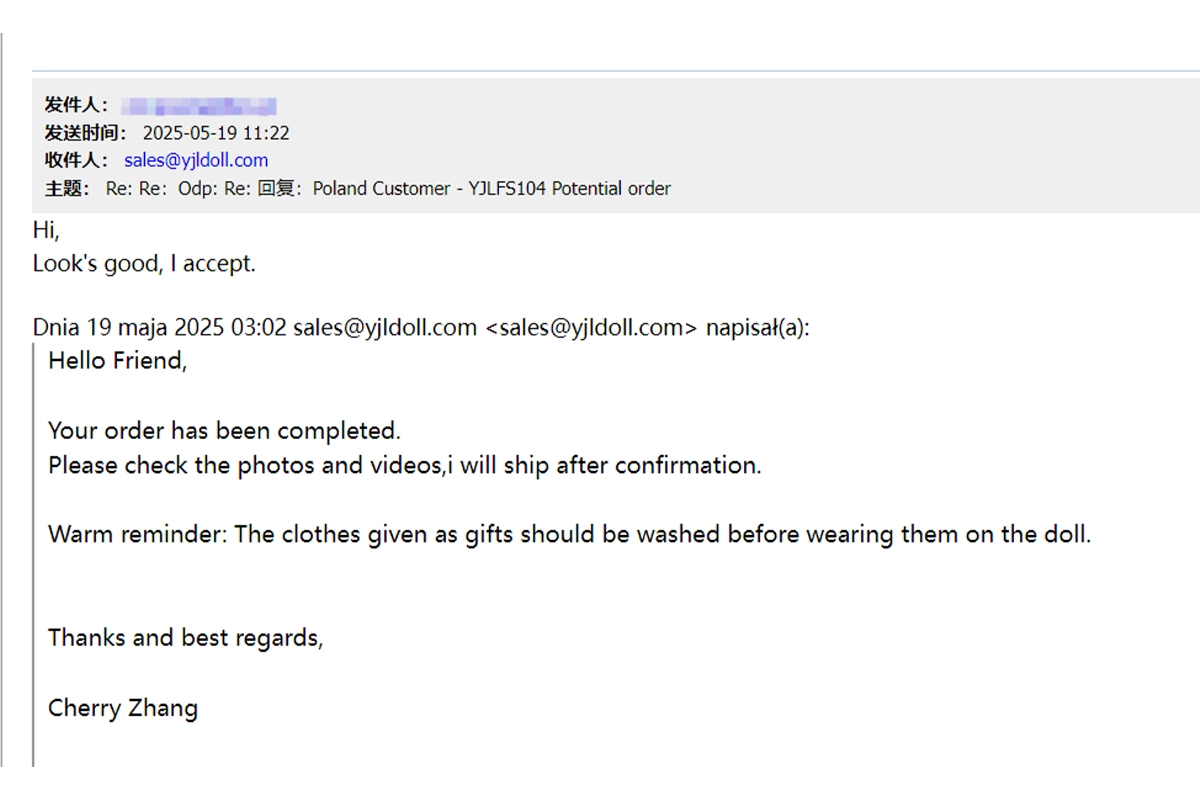The image size is (1200, 800).
Task: Open the sales@yjldoll.com recipient link
Action: (196, 160)
